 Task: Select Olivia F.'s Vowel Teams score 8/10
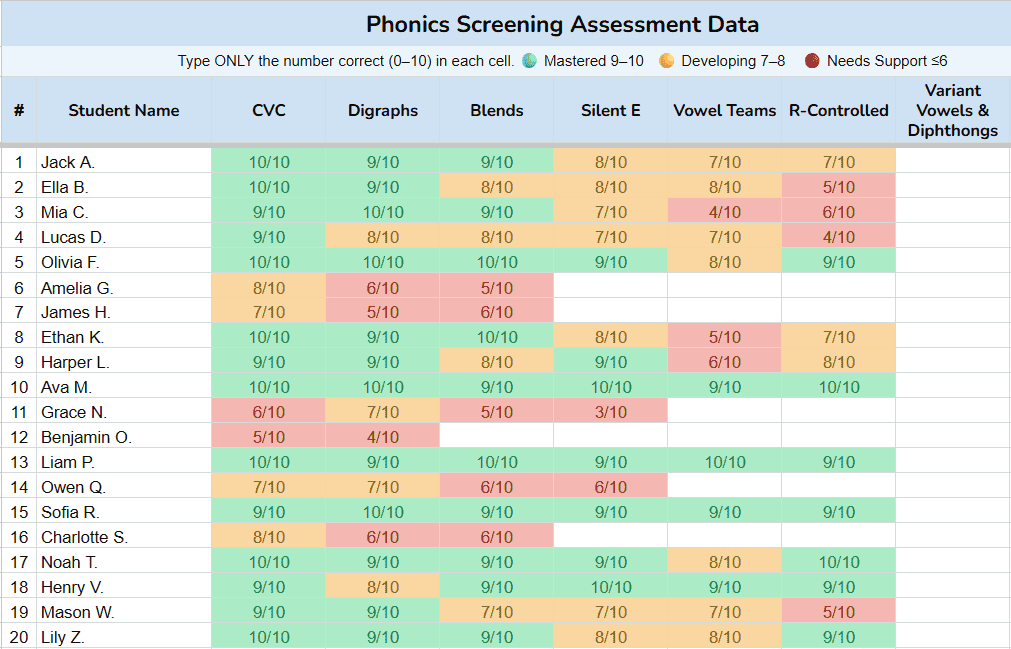725,262
